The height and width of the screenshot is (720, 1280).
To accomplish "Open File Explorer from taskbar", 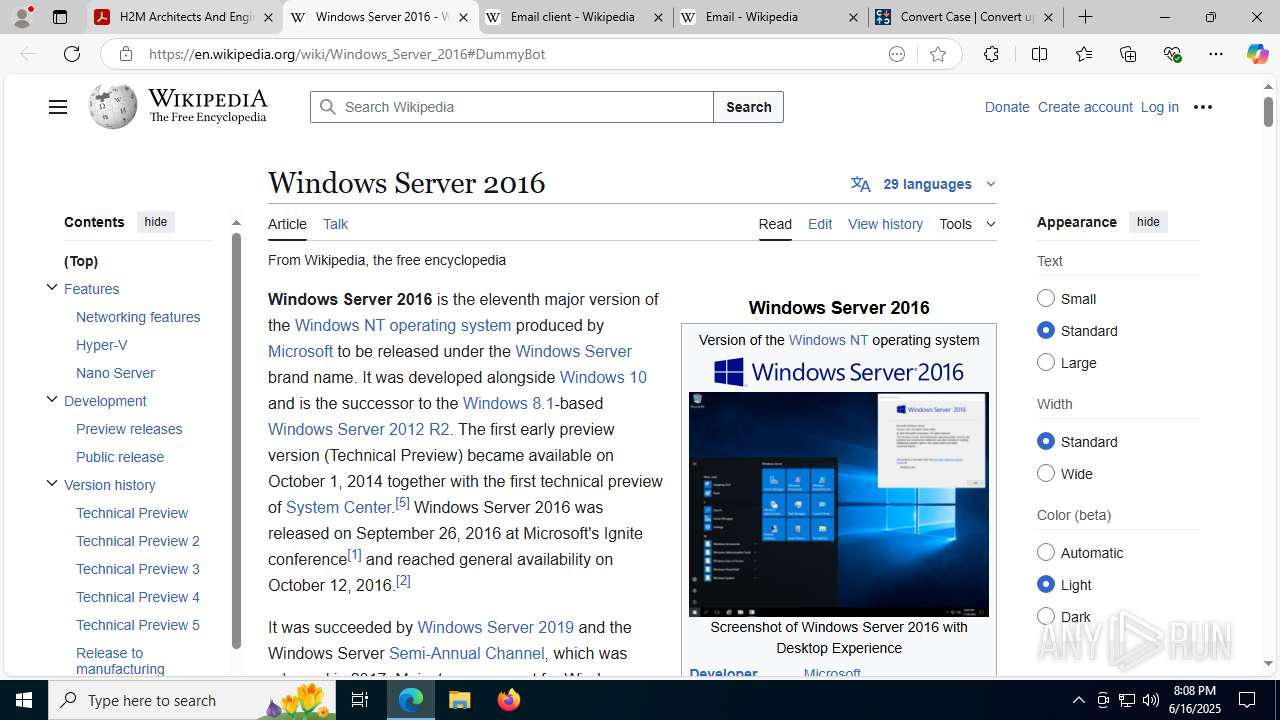I will click(x=460, y=700).
